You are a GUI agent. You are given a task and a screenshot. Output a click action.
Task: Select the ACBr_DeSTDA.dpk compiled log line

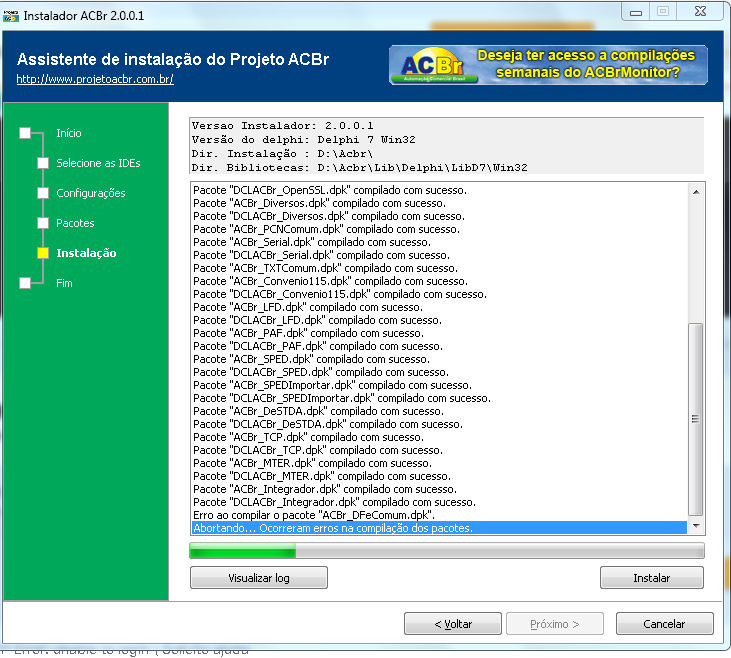point(439,411)
